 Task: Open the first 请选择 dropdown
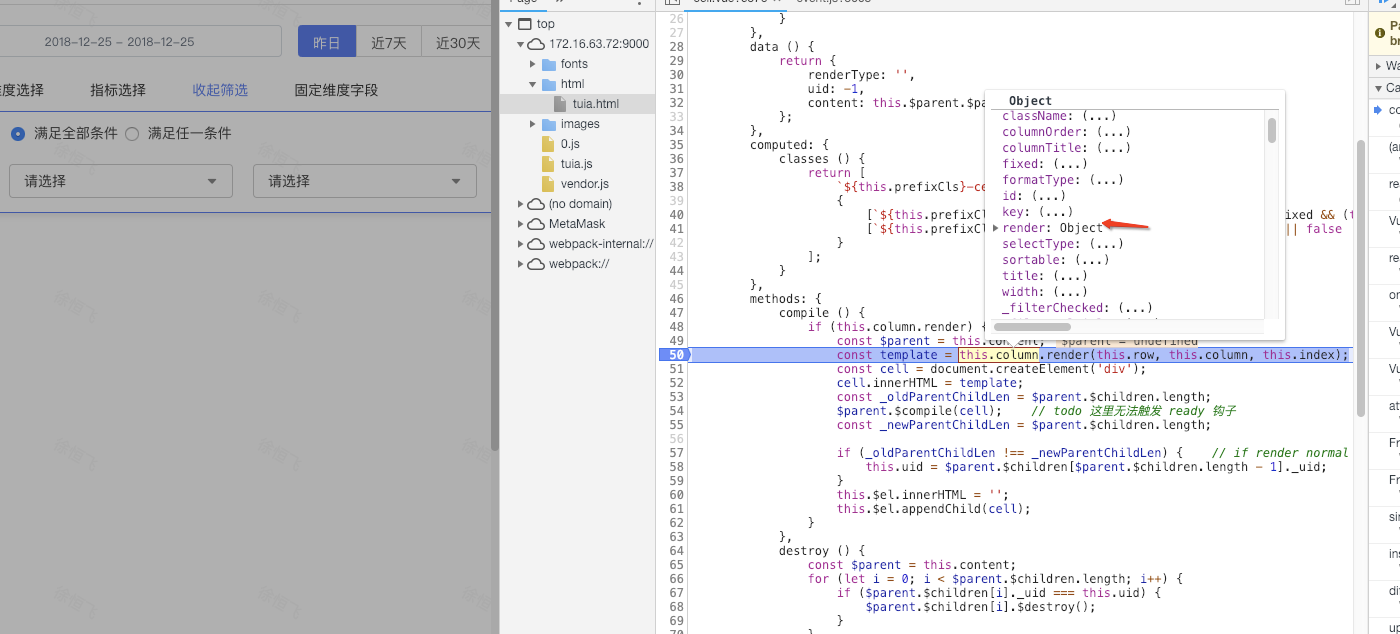click(121, 181)
